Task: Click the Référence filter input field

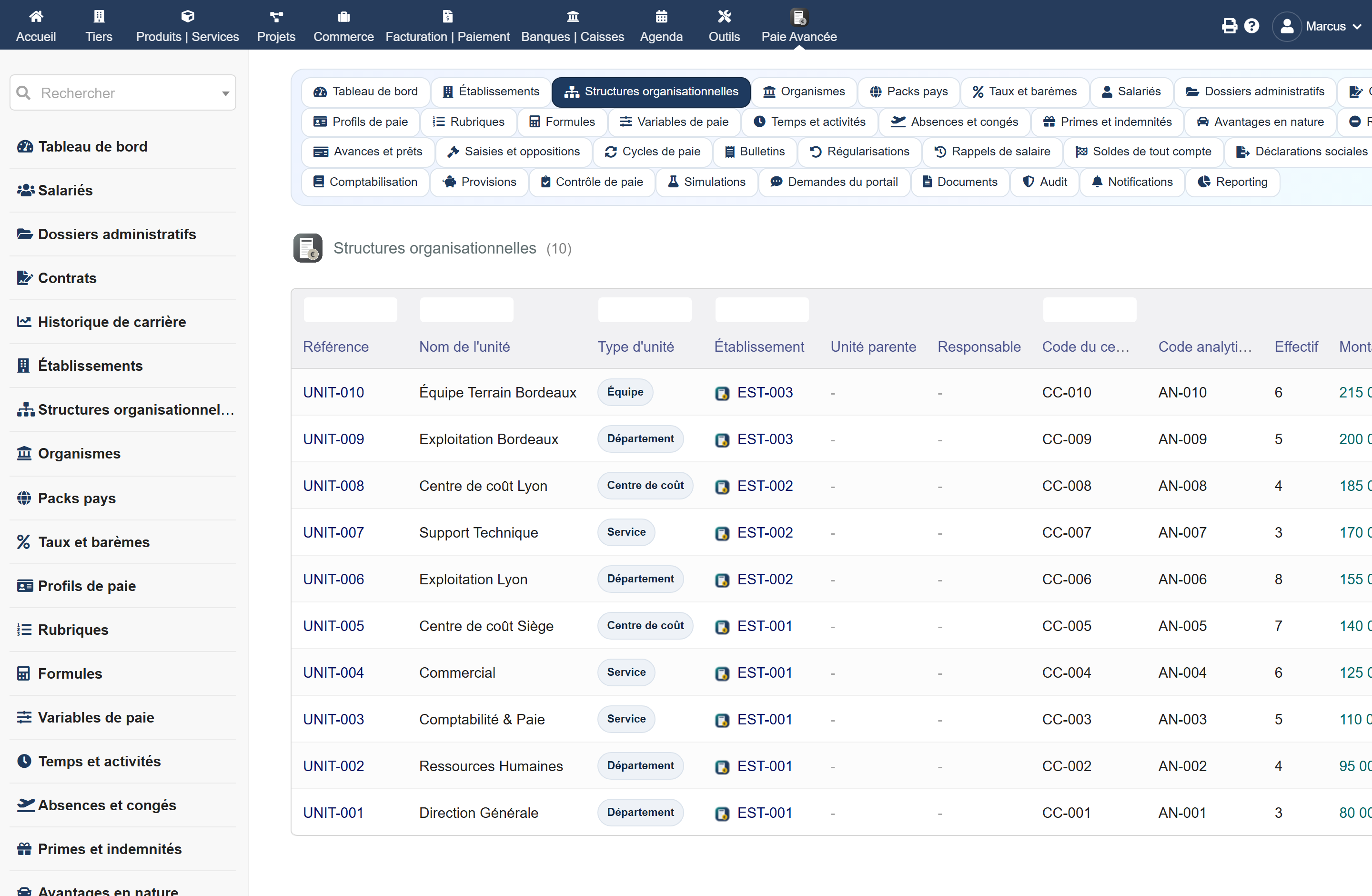Action: point(350,310)
